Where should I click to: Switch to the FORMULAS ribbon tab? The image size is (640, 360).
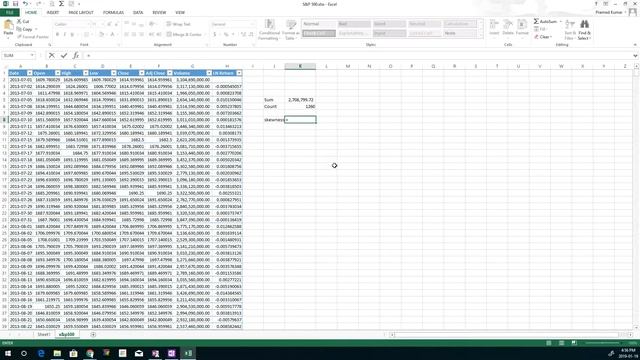[113, 13]
